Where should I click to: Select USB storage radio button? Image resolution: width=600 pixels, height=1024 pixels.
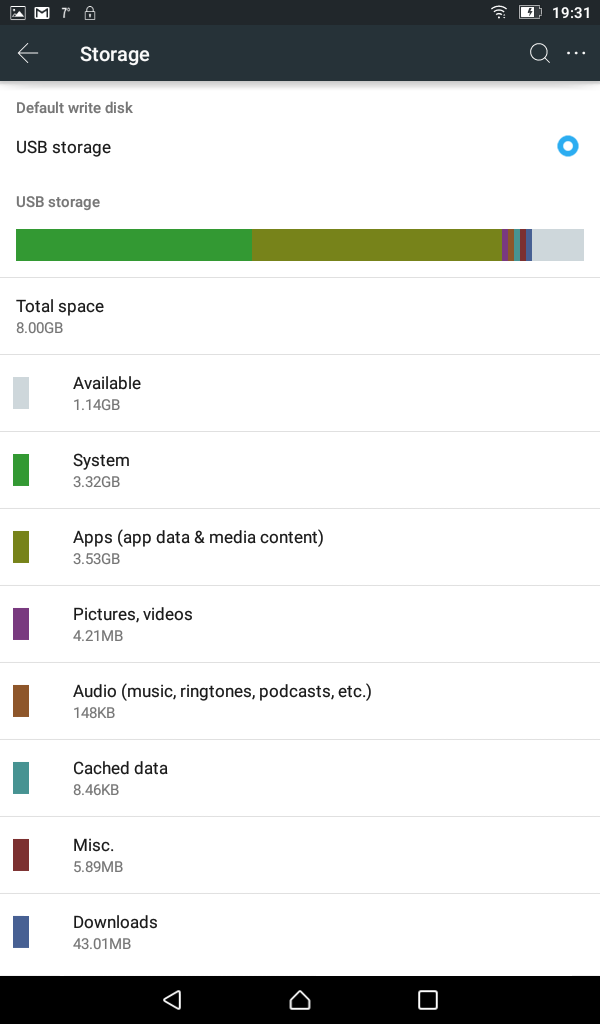(567, 146)
